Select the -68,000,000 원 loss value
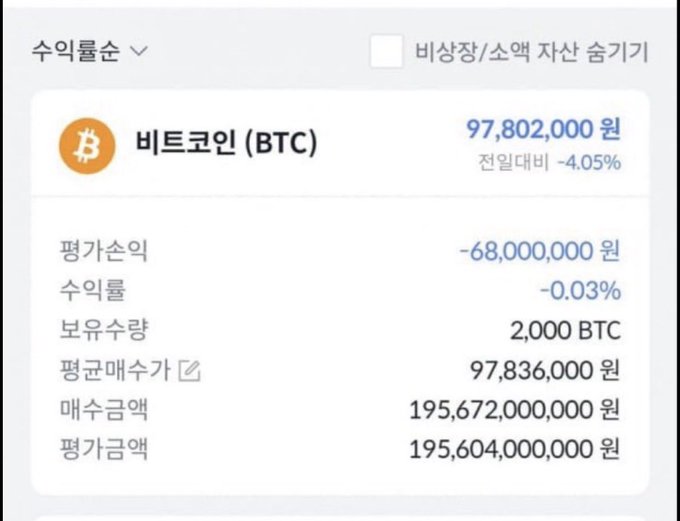680x521 pixels. (x=540, y=251)
